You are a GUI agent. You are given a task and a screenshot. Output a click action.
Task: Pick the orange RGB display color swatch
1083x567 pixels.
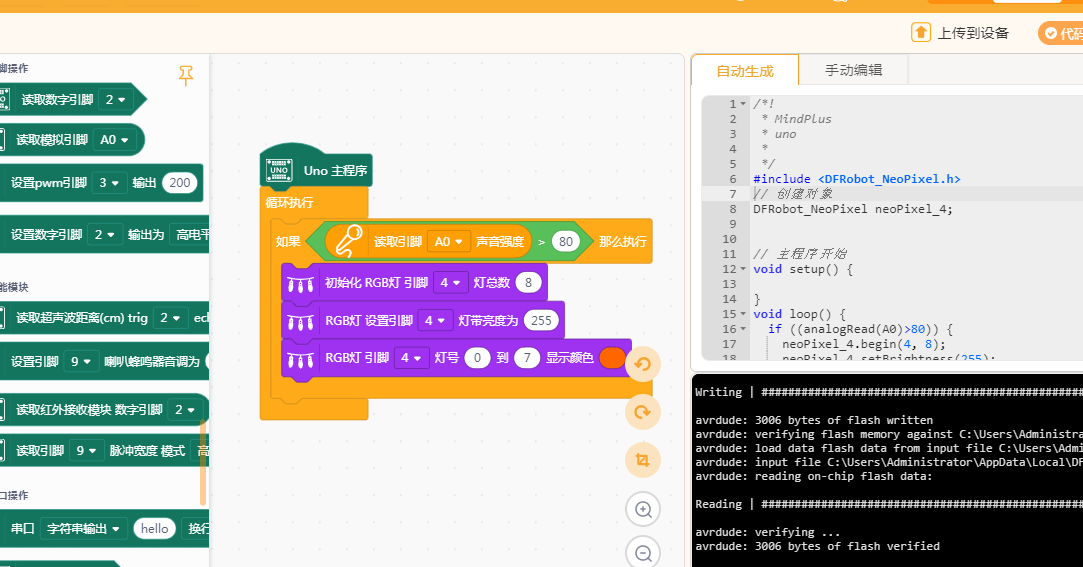pos(612,358)
